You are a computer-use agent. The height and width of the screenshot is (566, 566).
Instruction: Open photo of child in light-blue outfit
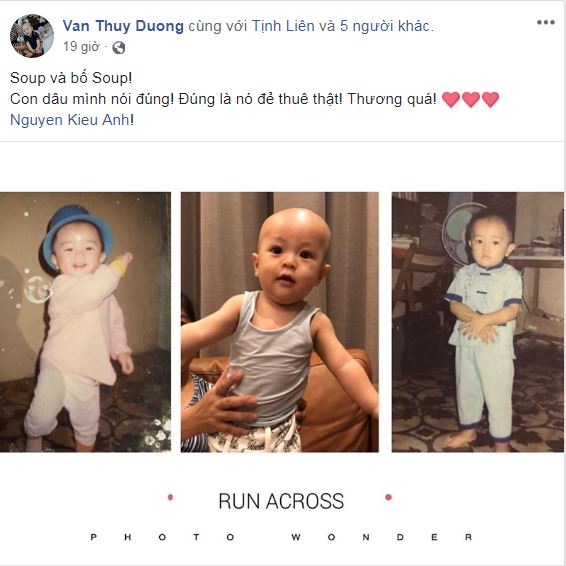(478, 322)
